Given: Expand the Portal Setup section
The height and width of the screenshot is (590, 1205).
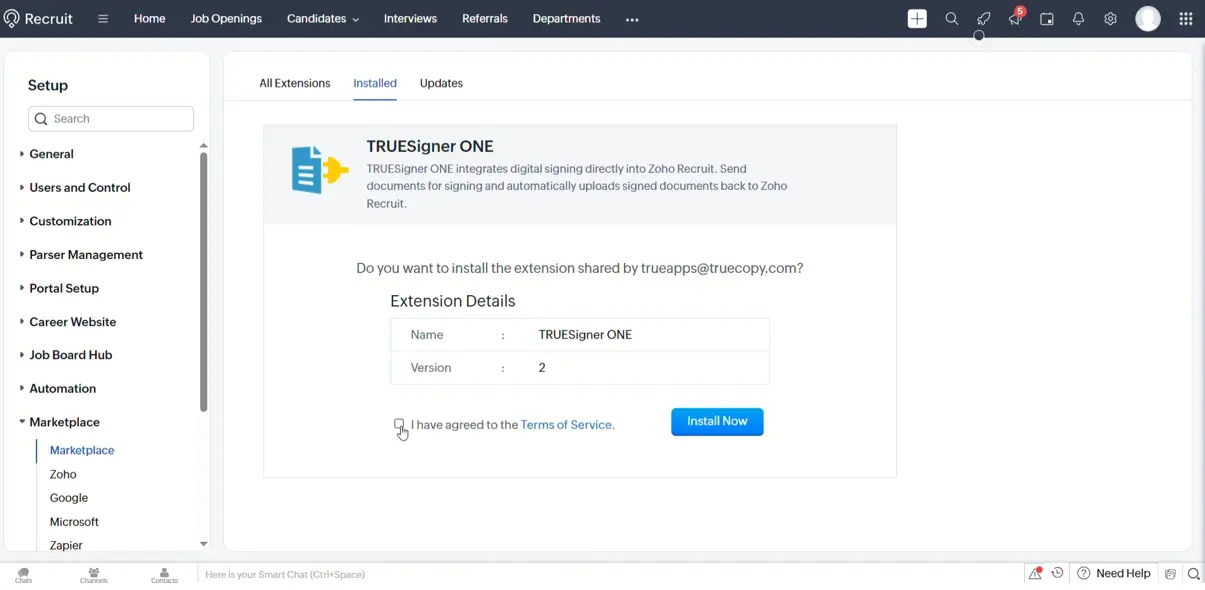Looking at the screenshot, I should (59, 288).
